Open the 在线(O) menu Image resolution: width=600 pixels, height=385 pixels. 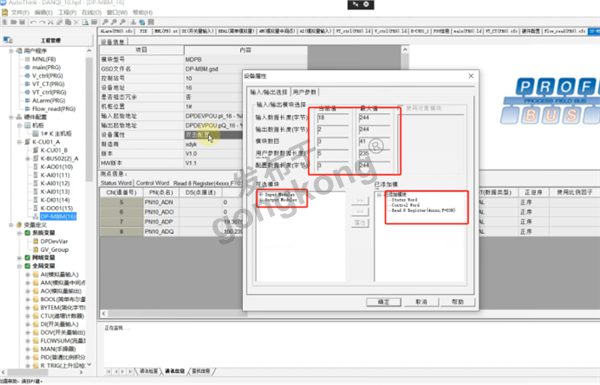click(x=91, y=13)
